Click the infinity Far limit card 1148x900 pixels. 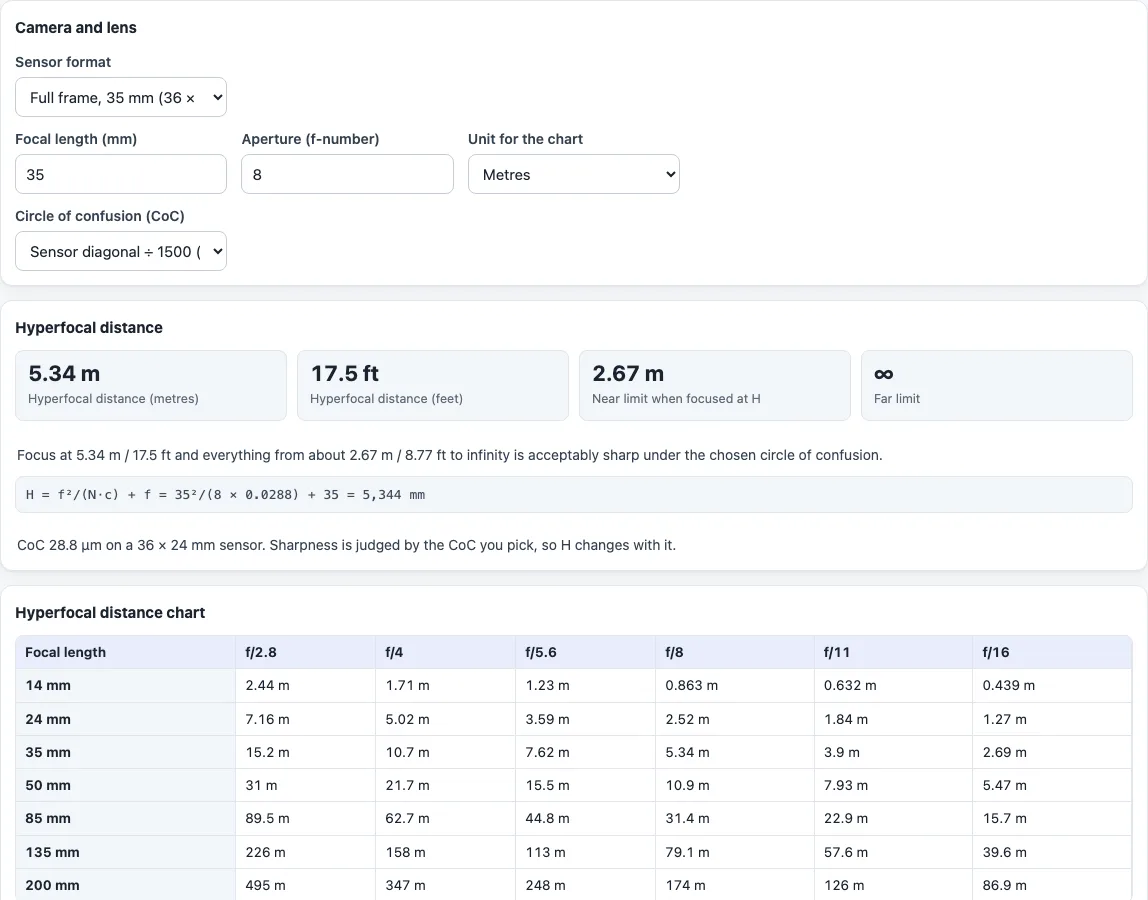coord(996,385)
